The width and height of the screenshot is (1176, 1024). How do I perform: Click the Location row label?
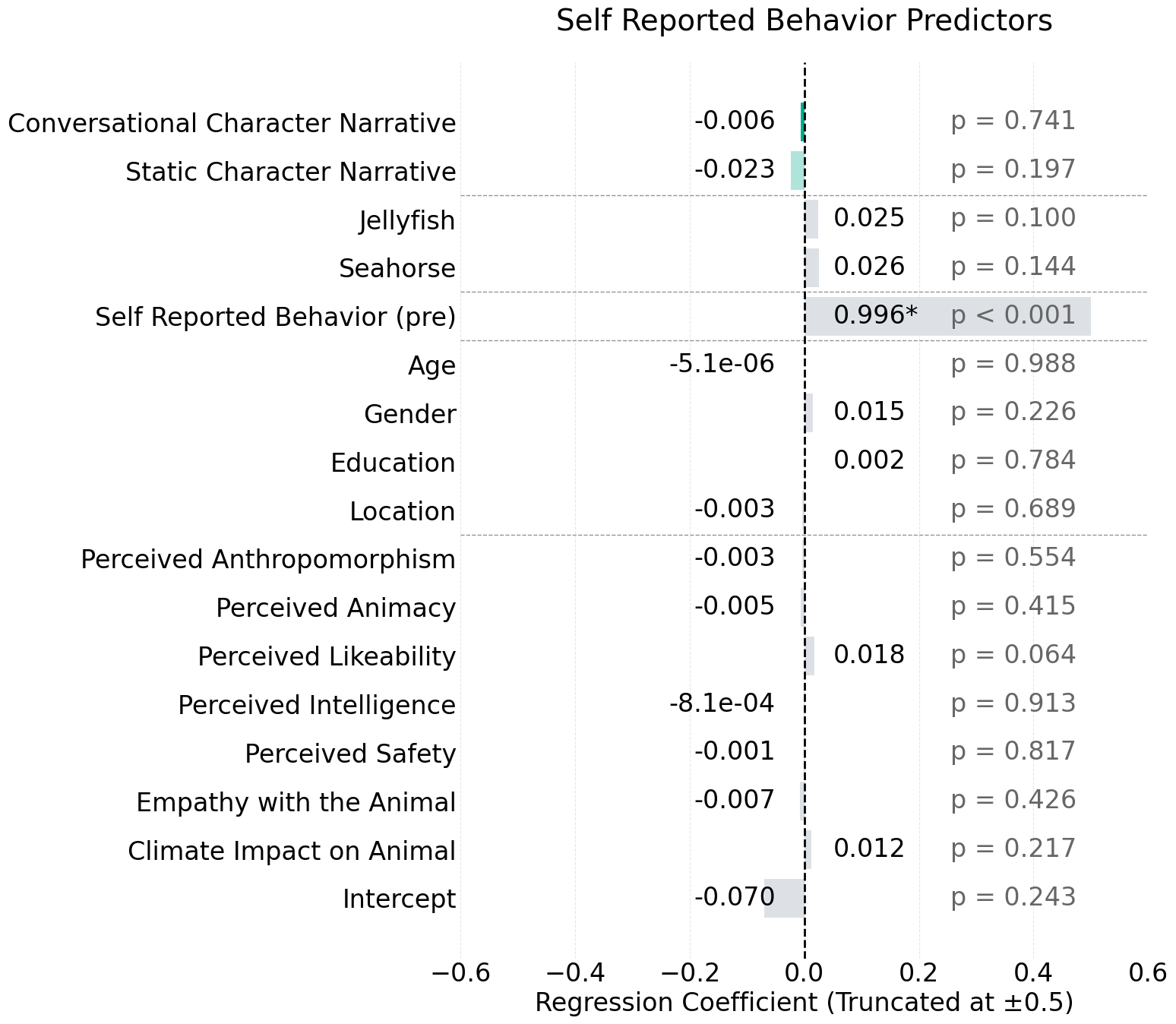(402, 512)
